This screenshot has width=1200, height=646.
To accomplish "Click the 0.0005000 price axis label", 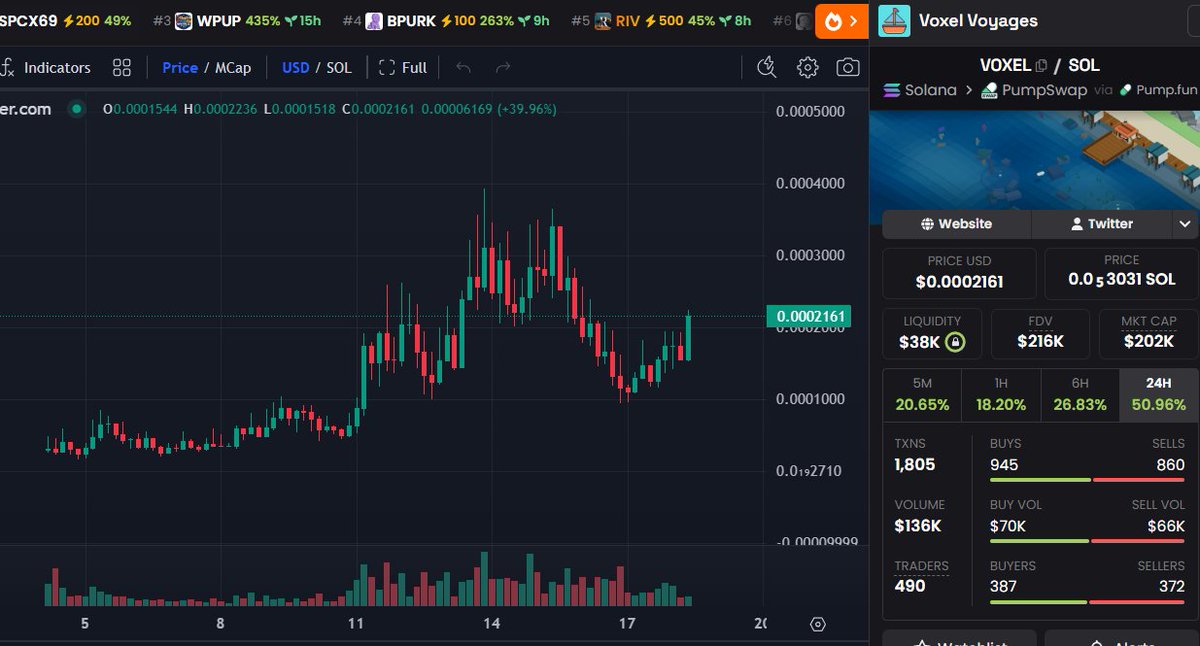I will coord(810,111).
